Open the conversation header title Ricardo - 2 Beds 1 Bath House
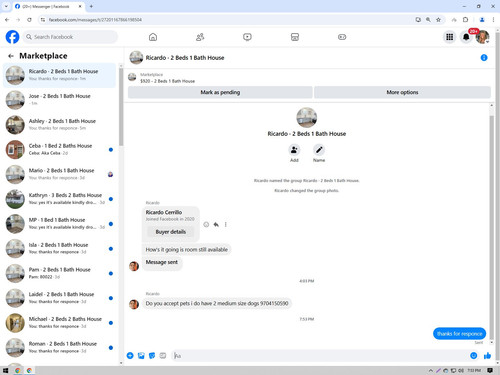This screenshot has height=375, width=500. coord(185,58)
